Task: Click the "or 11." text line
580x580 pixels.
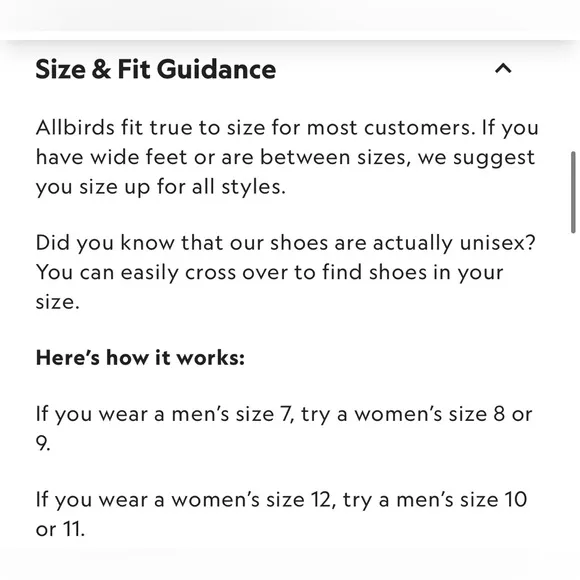Action: pos(60,529)
